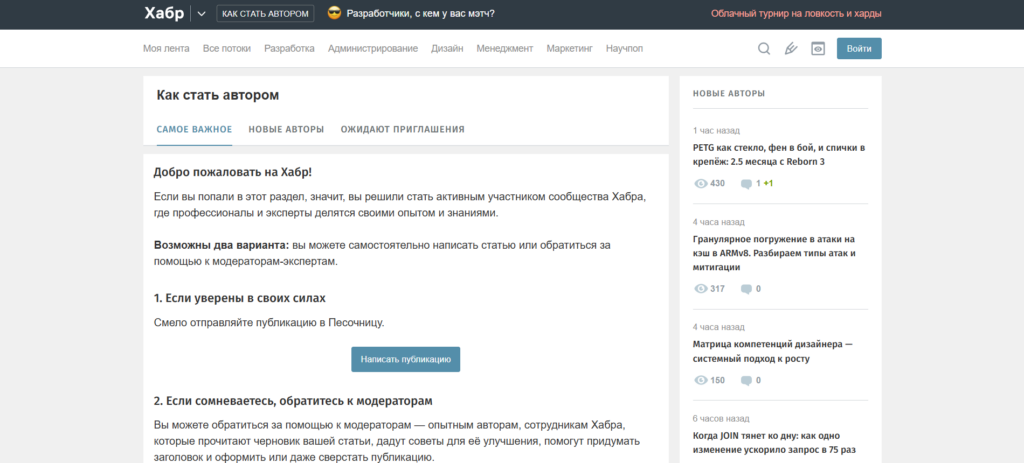Image resolution: width=1024 pixels, height=463 pixels.
Task: Click heading 2. Если сомневаетесь, обратитесь к модераторам
Action: [x=293, y=400]
